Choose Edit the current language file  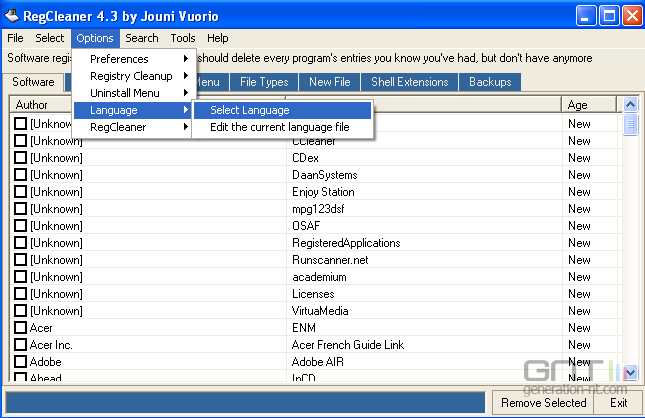(283, 127)
